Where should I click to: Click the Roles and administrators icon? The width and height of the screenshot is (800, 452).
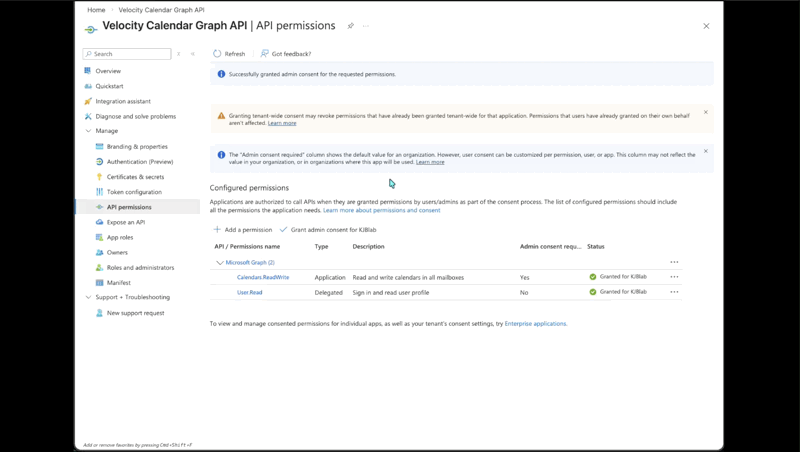point(99,267)
